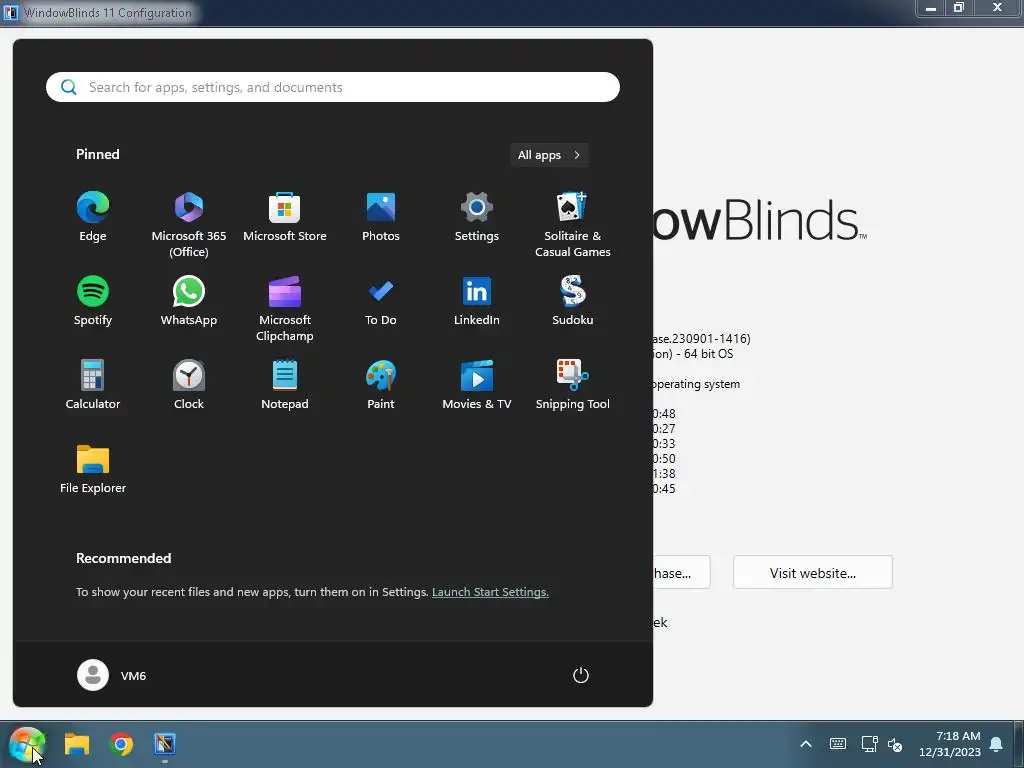Launch LinkedIn from pinned apps
The height and width of the screenshot is (768, 1024).
coord(477,301)
